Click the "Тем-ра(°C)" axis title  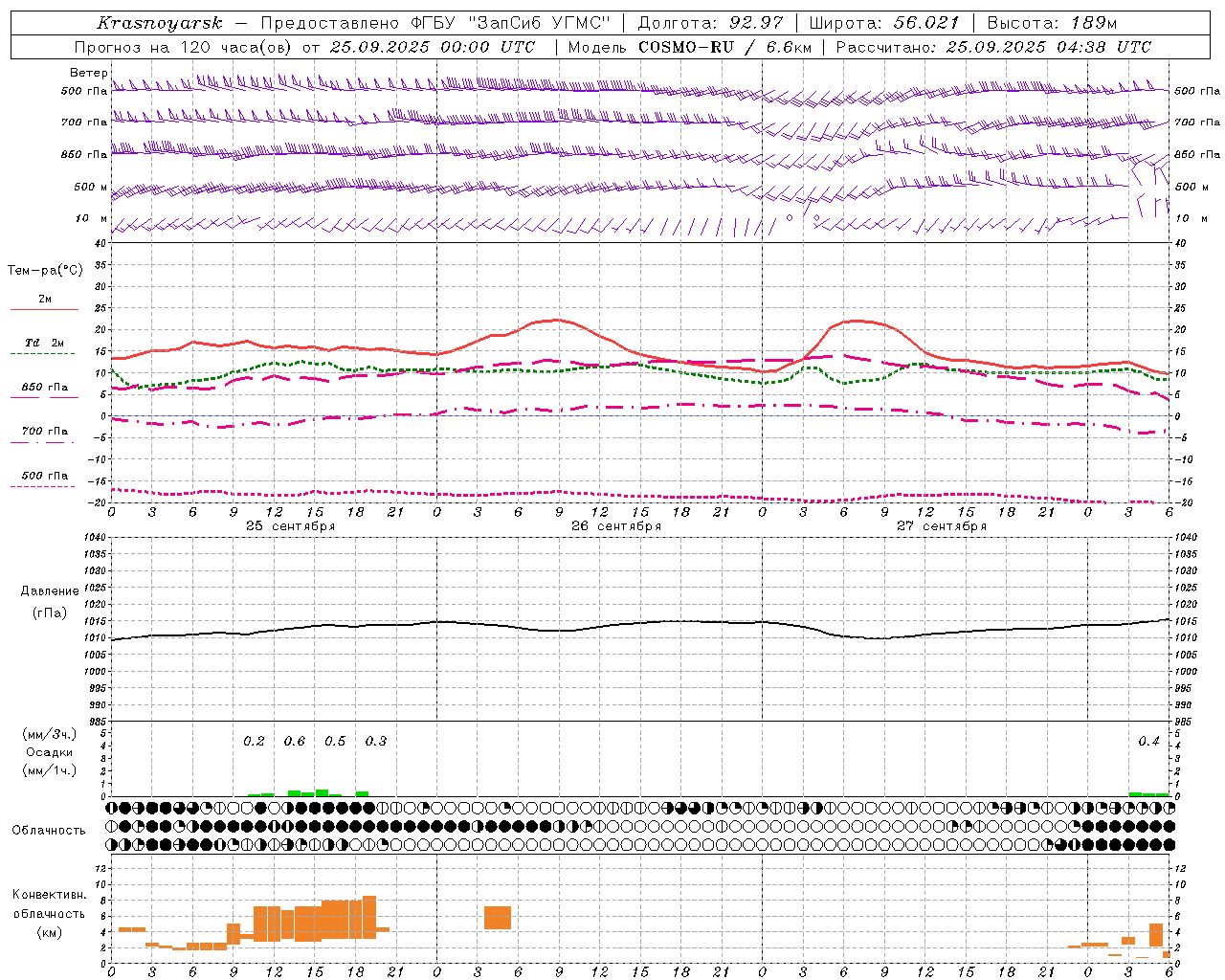pos(45,271)
